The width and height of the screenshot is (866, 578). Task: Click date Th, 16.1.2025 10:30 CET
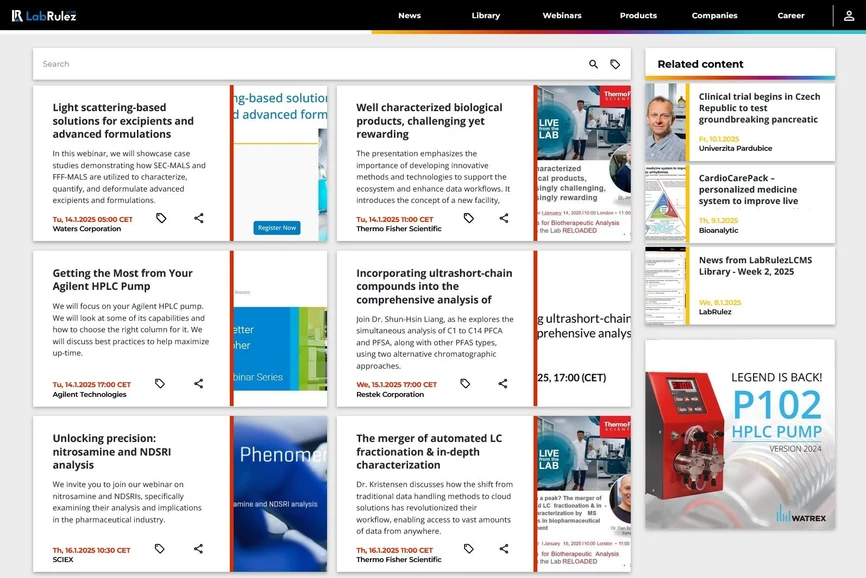pos(92,550)
